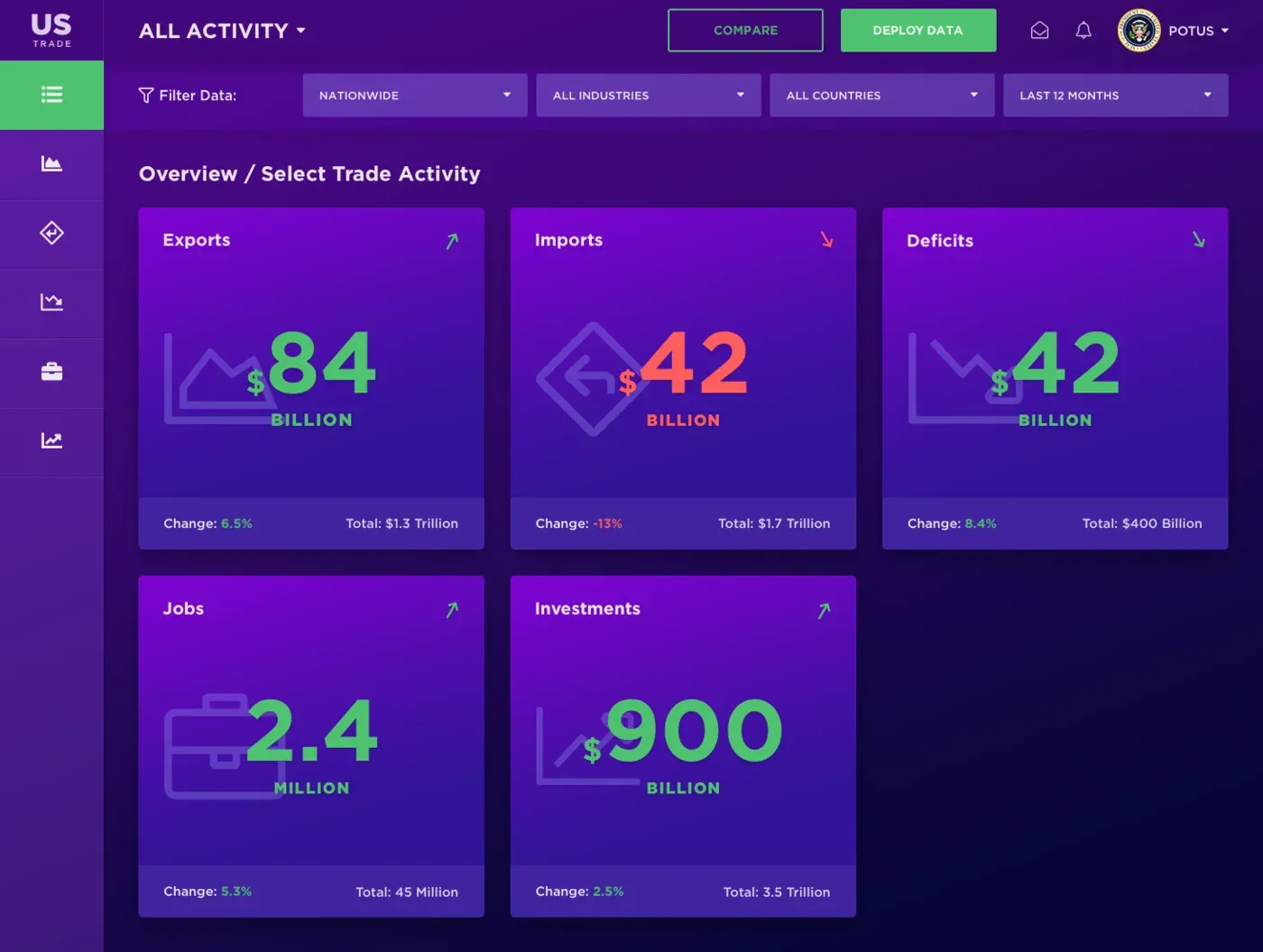Screen dimensions: 1263x952
Task: Open the All Industries filter dropdown
Action: pyautogui.click(x=649, y=96)
